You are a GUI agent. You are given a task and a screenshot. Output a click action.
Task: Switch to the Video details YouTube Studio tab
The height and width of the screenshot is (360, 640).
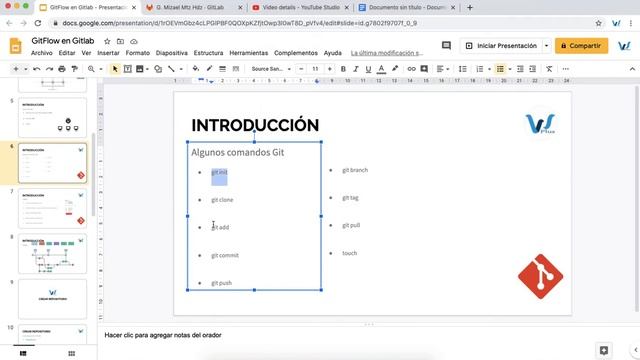(x=300, y=7)
